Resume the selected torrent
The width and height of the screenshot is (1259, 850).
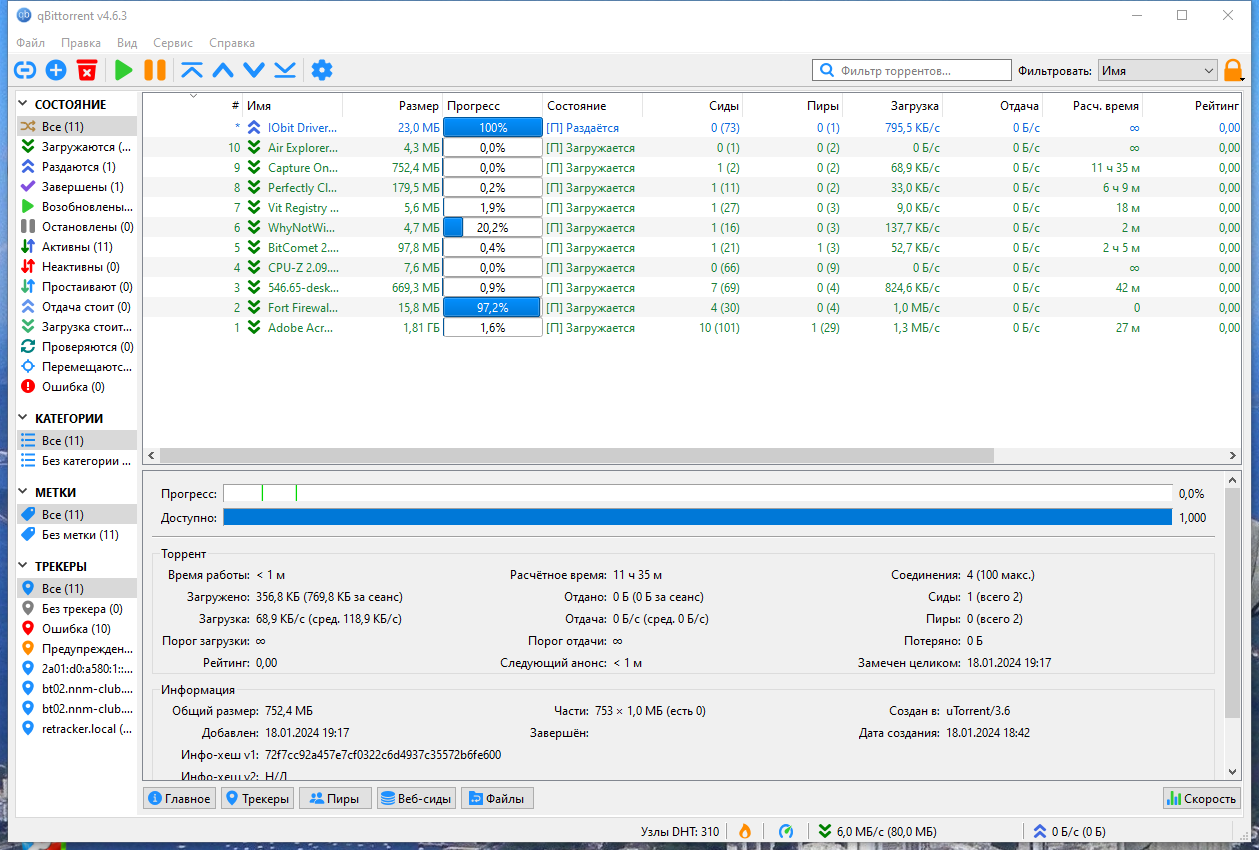[122, 70]
